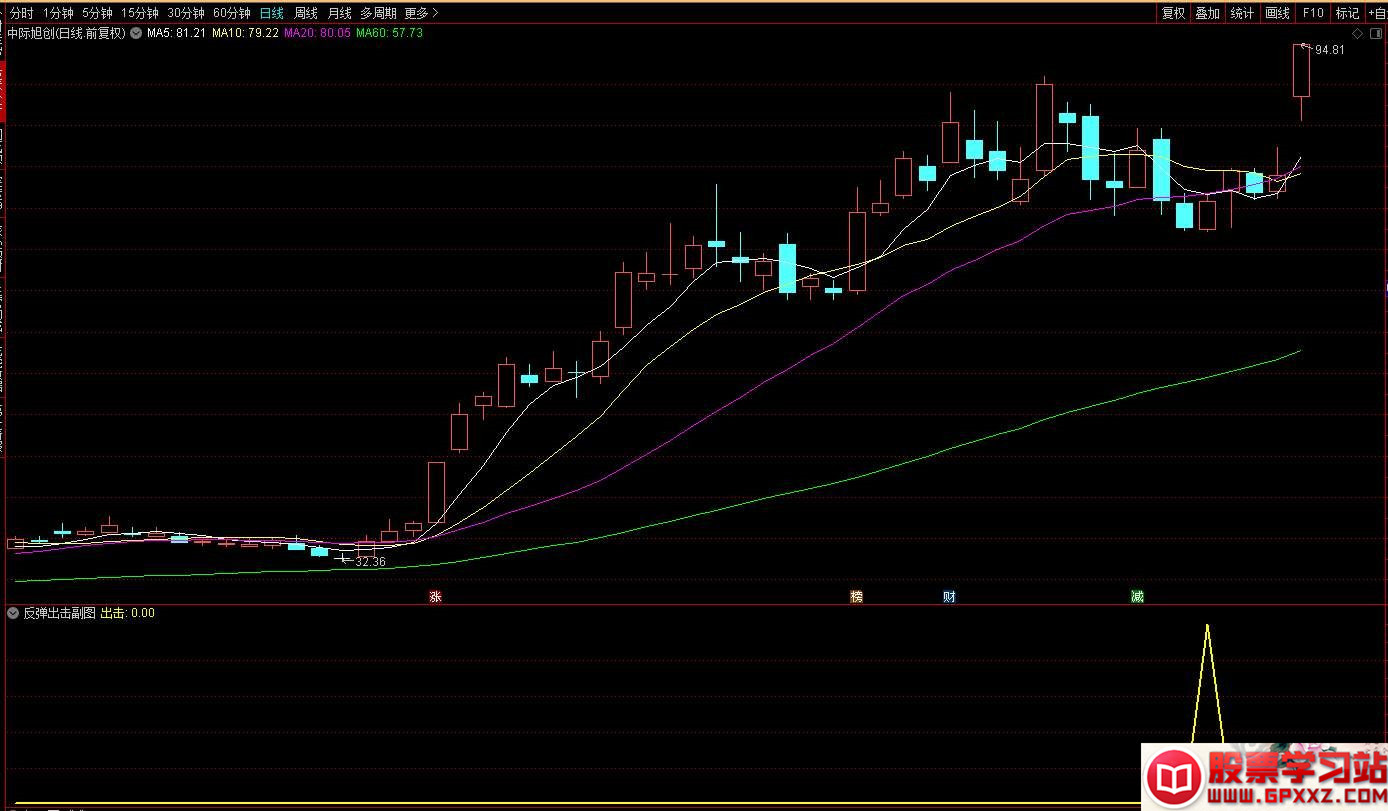Click the 反弹出击副图 indicator name
This screenshot has height=811, width=1388.
coord(60,613)
